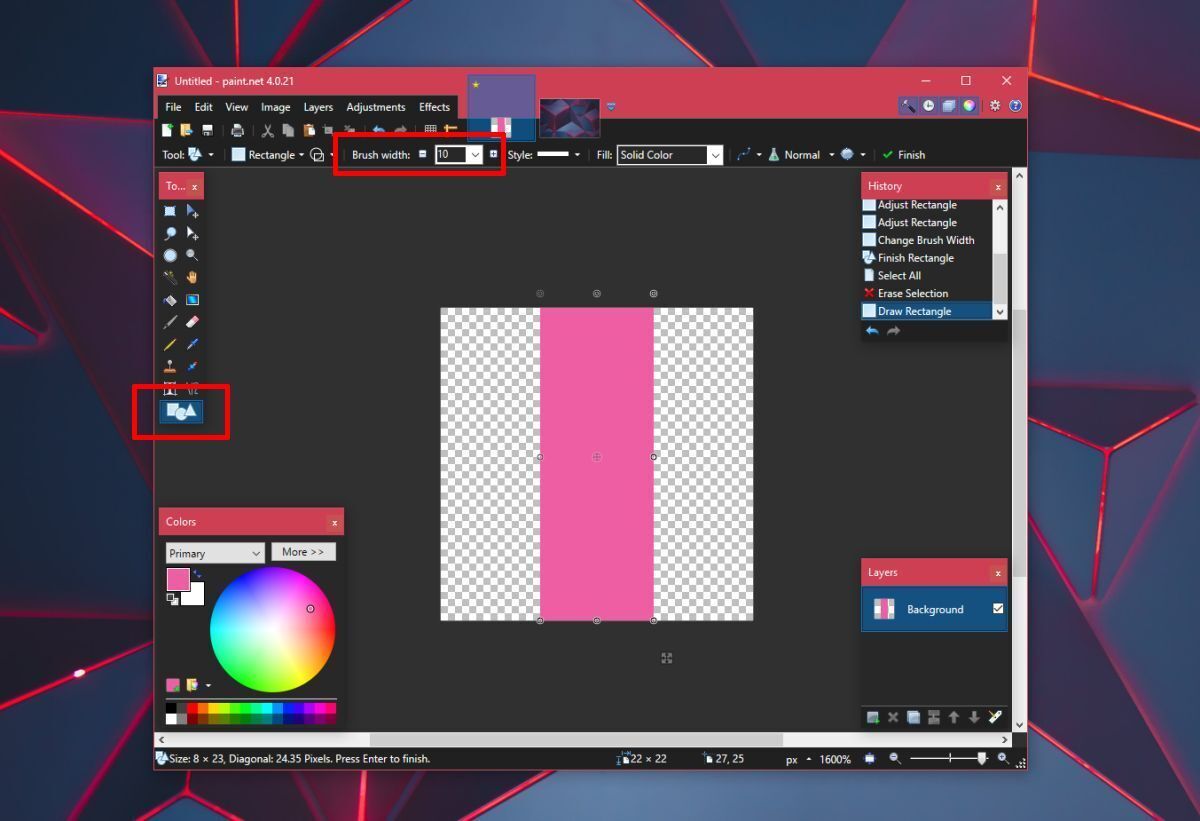
Task: Select the Magic Wand tool
Action: tap(170, 277)
